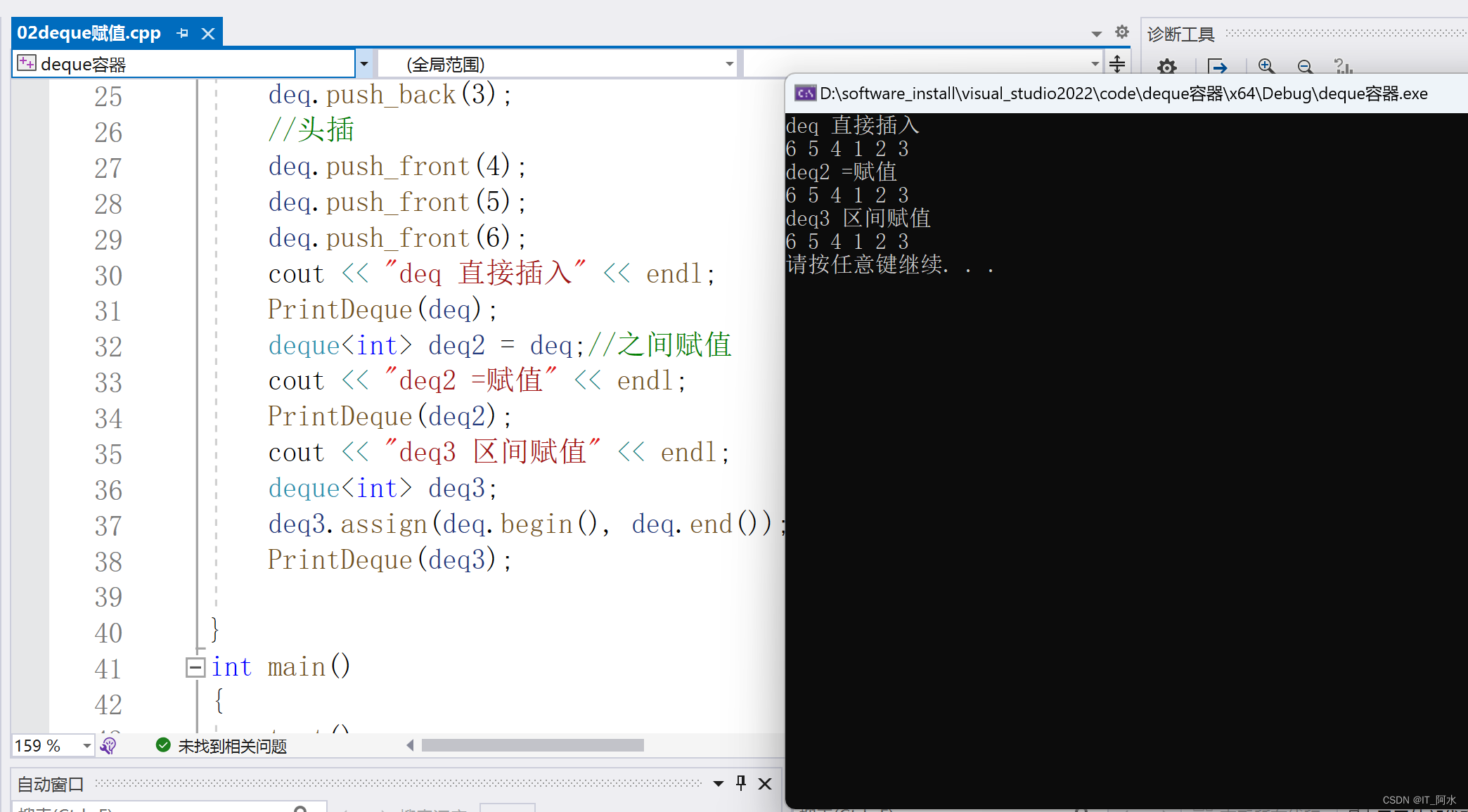The height and width of the screenshot is (812, 1468).
Task: Close the 自动窗口 panel
Action: point(765,784)
